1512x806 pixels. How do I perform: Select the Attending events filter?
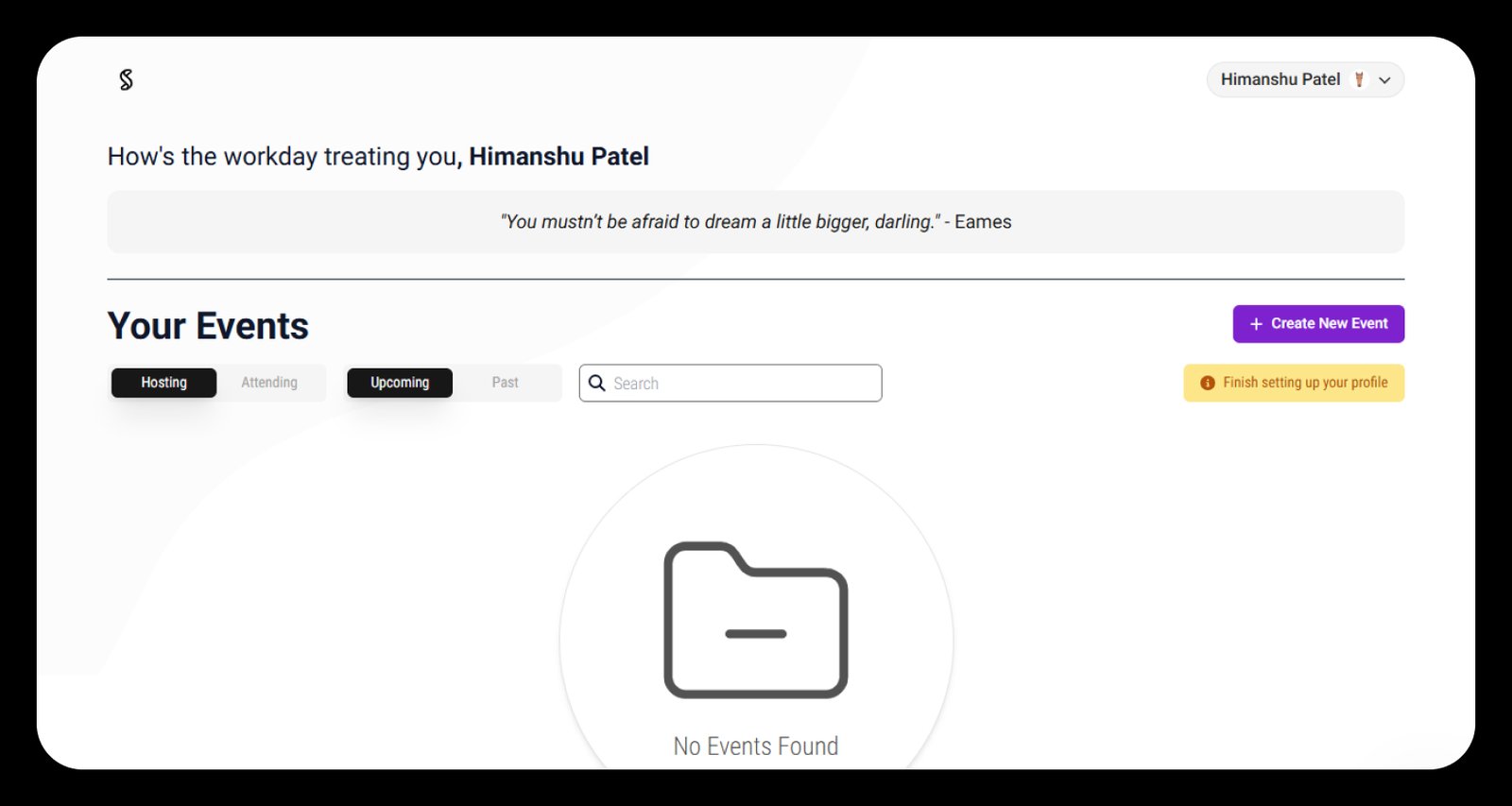click(269, 383)
